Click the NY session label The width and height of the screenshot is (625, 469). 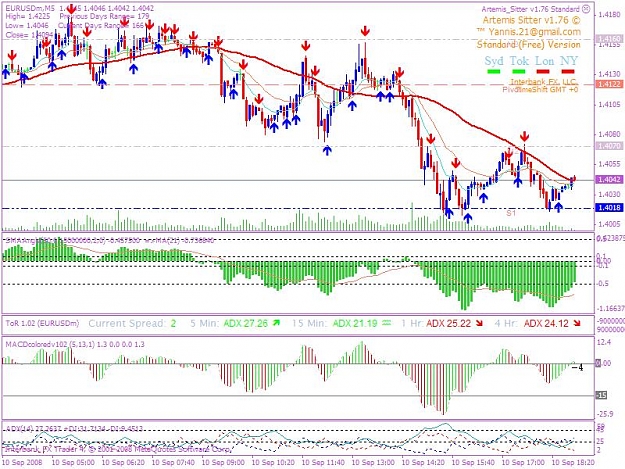(x=569, y=61)
